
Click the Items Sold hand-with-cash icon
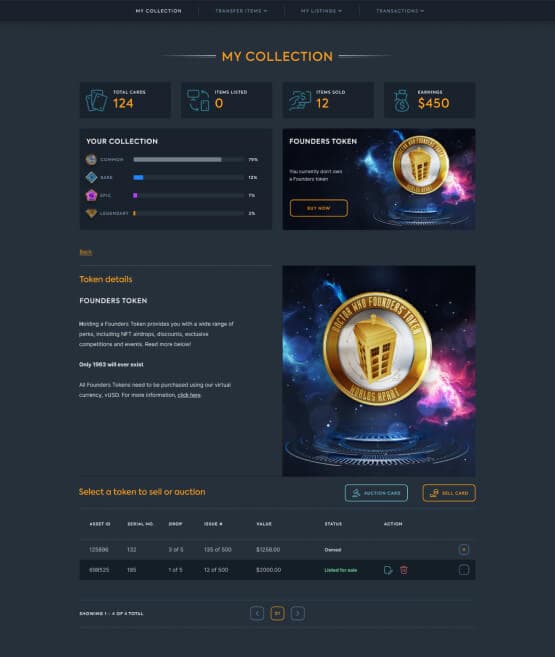(300, 101)
